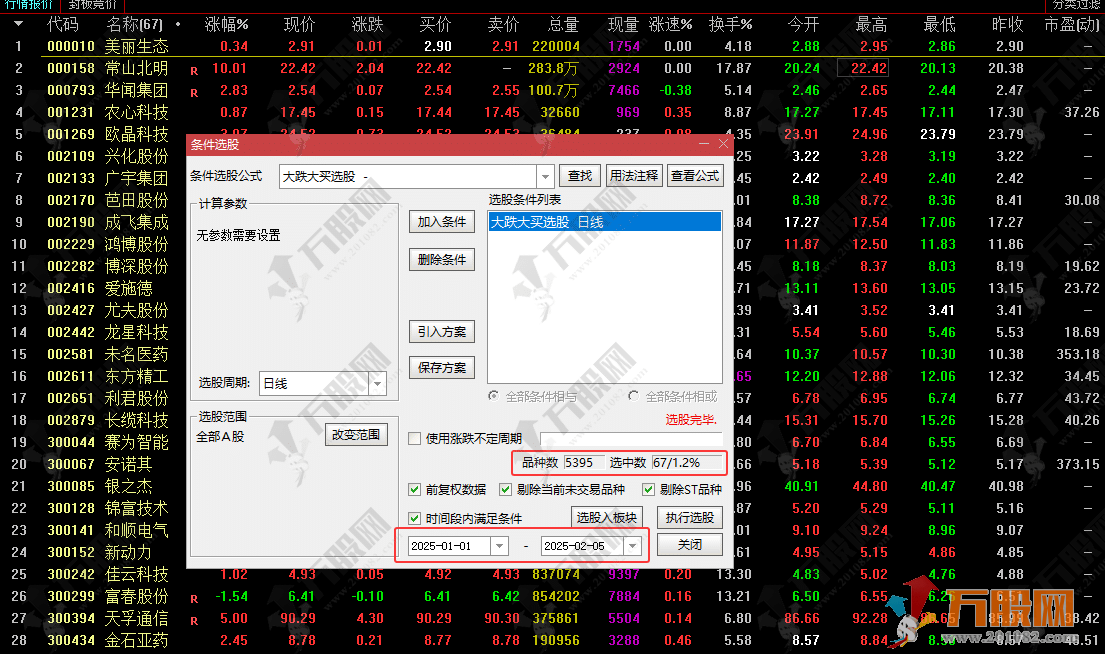Click 查看公式 button

pos(695,175)
